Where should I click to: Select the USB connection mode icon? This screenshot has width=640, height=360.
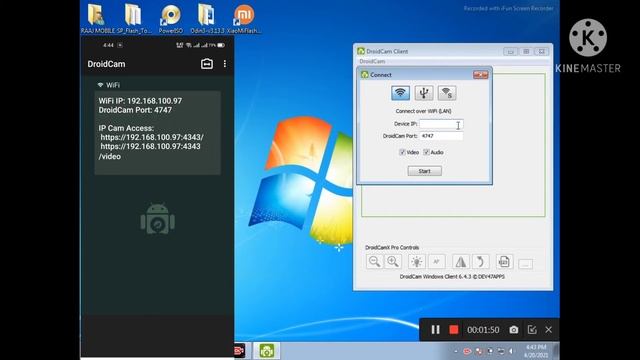(424, 93)
